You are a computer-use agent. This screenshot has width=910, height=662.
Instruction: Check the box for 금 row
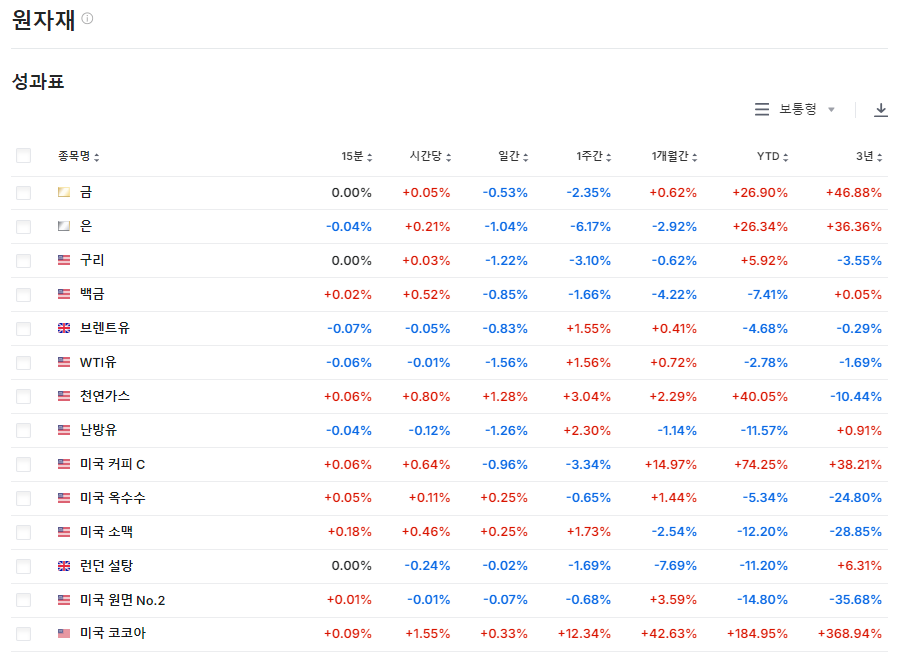click(x=23, y=193)
